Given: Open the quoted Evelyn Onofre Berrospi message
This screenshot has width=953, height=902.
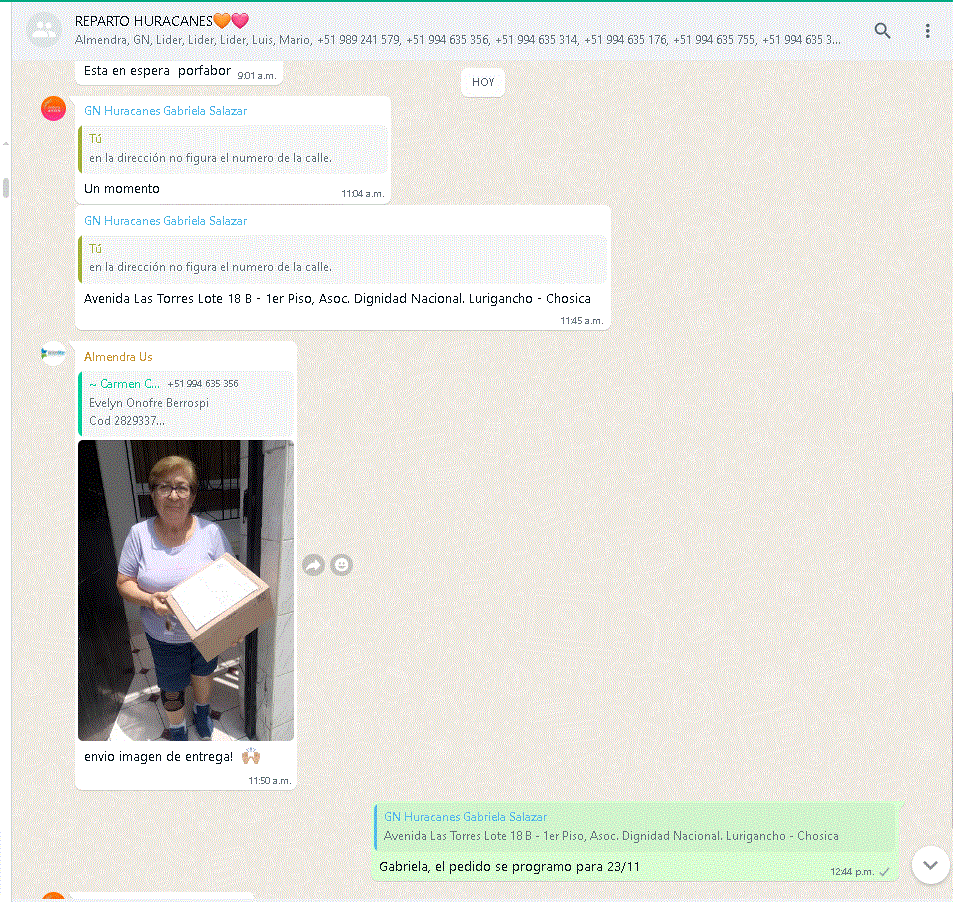Looking at the screenshot, I should (186, 402).
